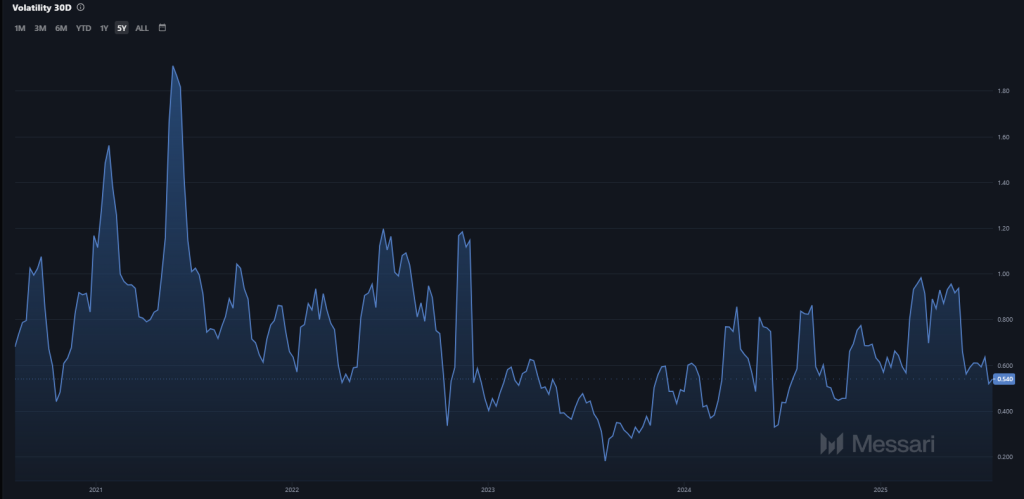Click the 0.540 current value label
The width and height of the screenshot is (1024, 499).
coord(1005,379)
